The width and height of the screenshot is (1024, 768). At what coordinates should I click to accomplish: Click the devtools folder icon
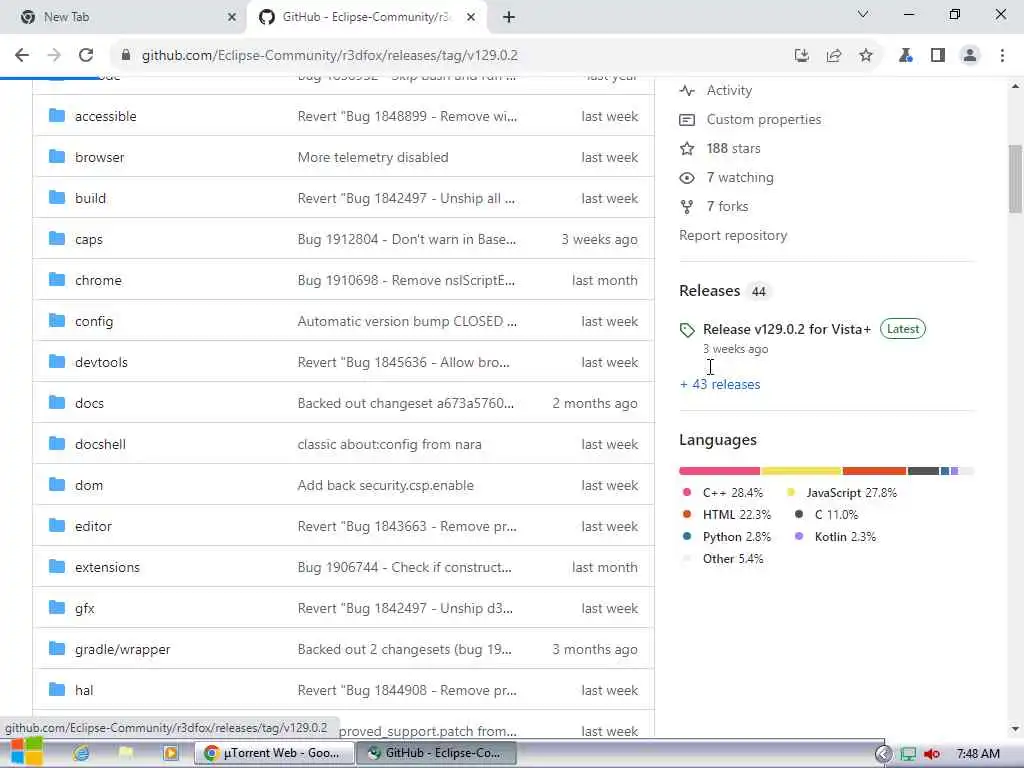57,362
